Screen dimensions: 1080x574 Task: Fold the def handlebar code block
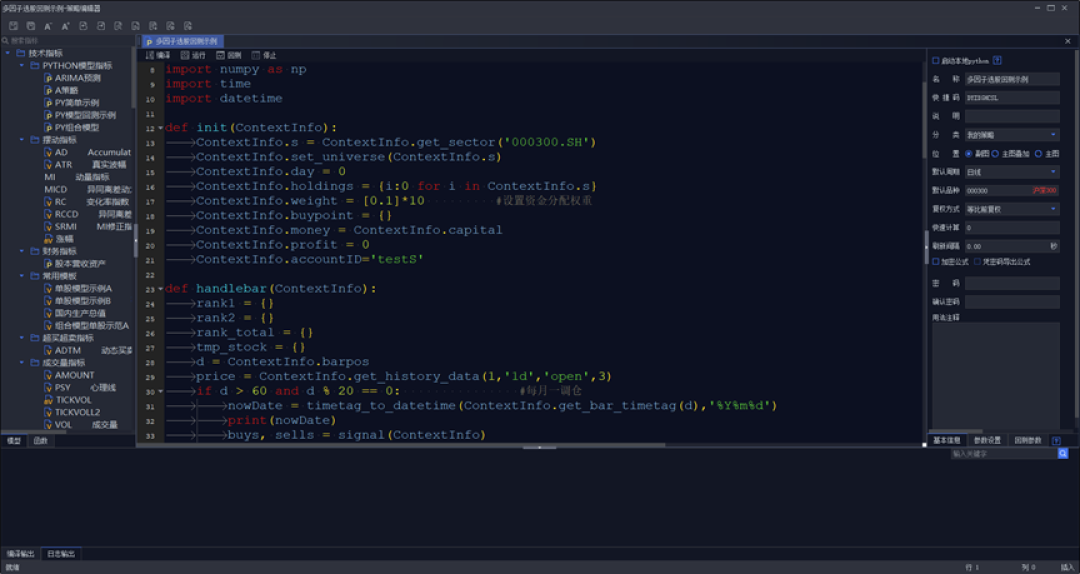click(x=160, y=289)
